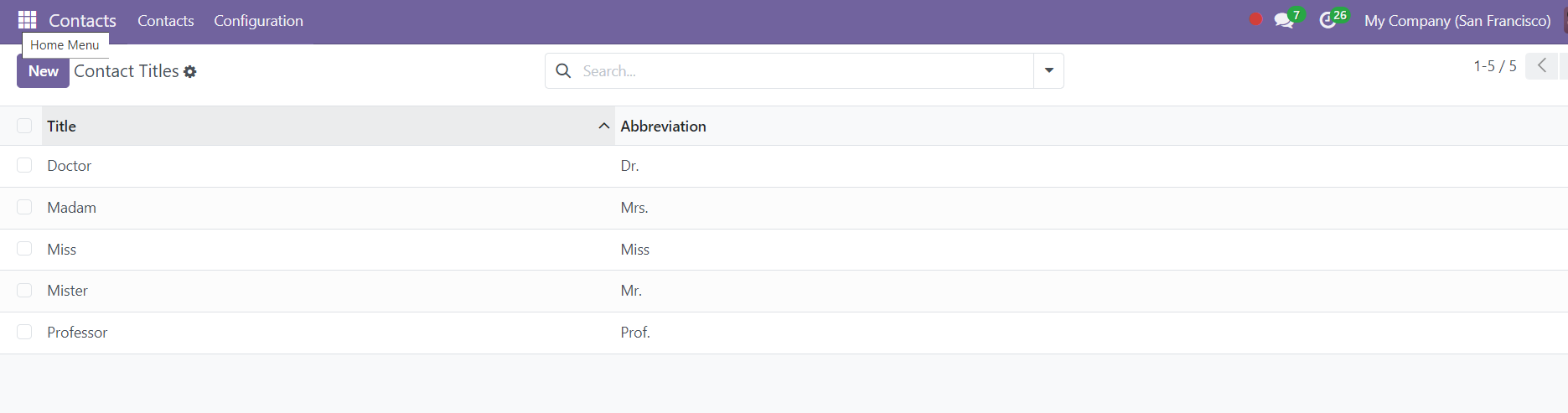Screen dimensions: 1568x413
Task: Open the Mister title record
Action: pyautogui.click(x=67, y=291)
